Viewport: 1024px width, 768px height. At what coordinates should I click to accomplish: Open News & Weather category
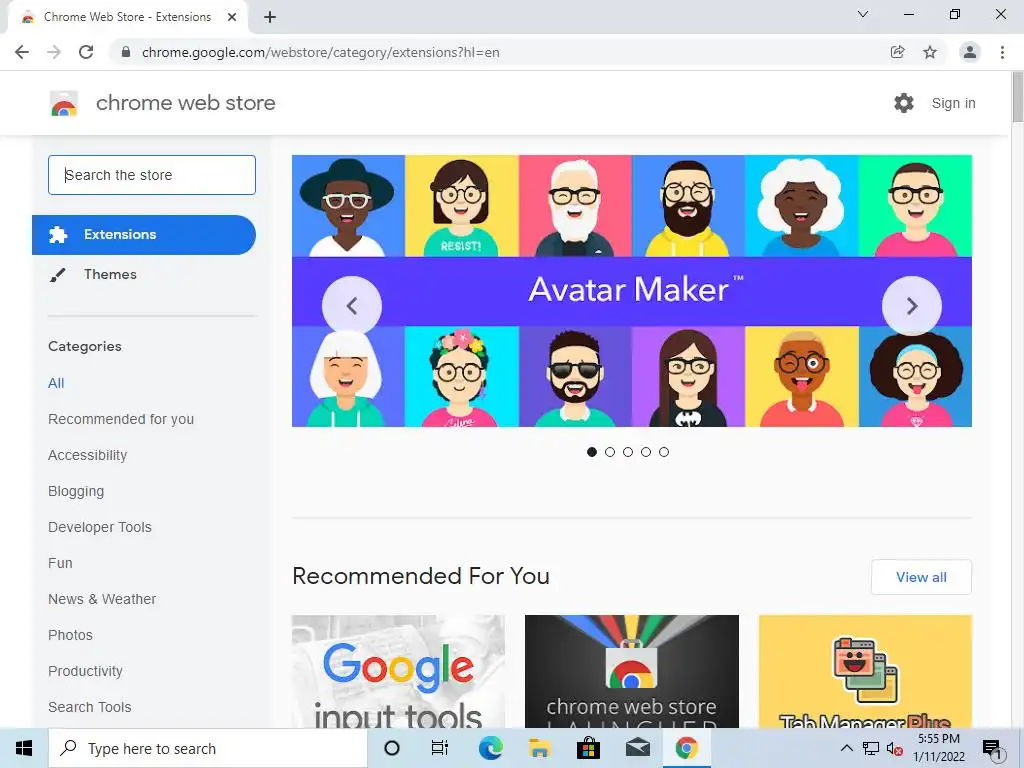102,599
